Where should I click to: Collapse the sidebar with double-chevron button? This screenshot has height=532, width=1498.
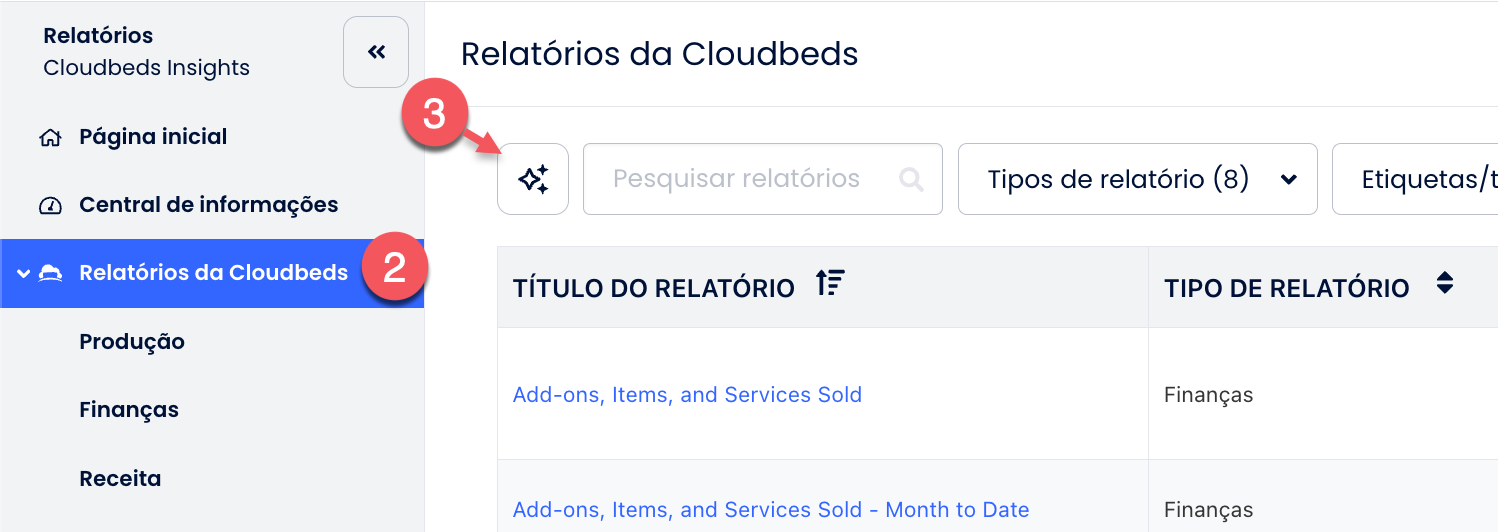pyautogui.click(x=376, y=52)
